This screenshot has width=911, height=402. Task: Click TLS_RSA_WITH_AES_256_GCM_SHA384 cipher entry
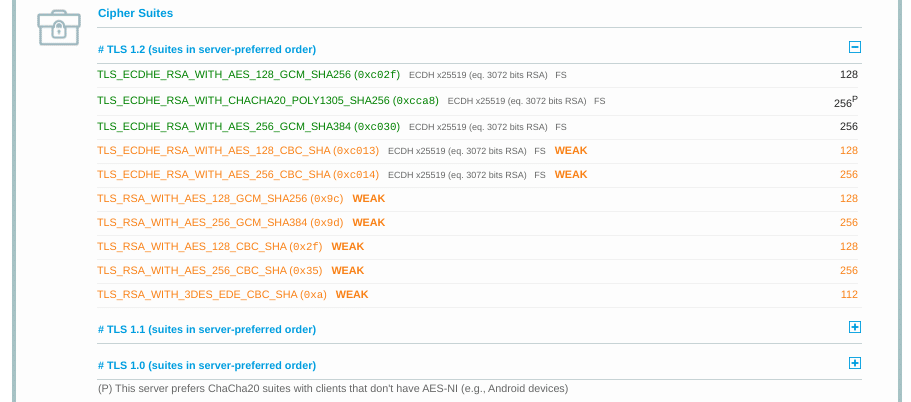click(x=220, y=223)
